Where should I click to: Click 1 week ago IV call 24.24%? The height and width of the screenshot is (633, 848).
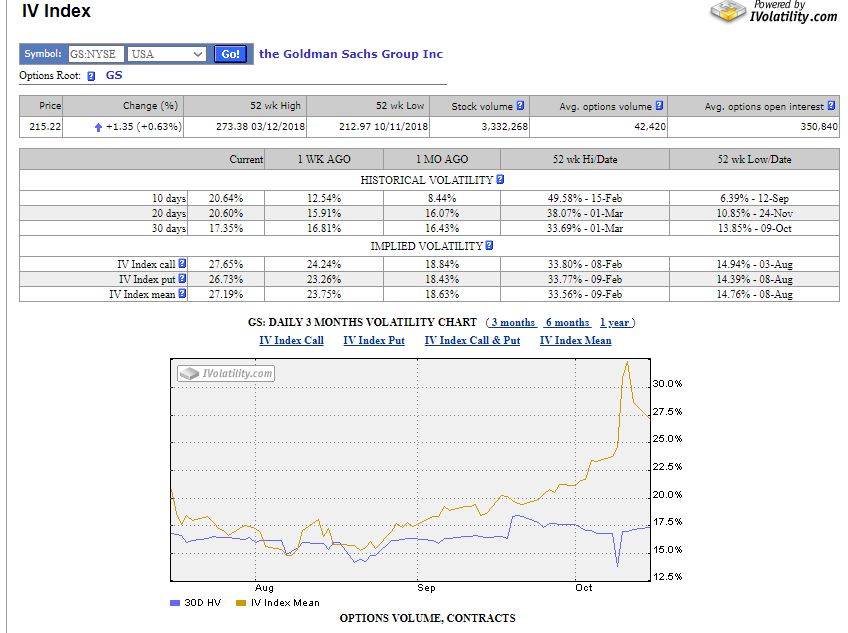click(x=324, y=264)
